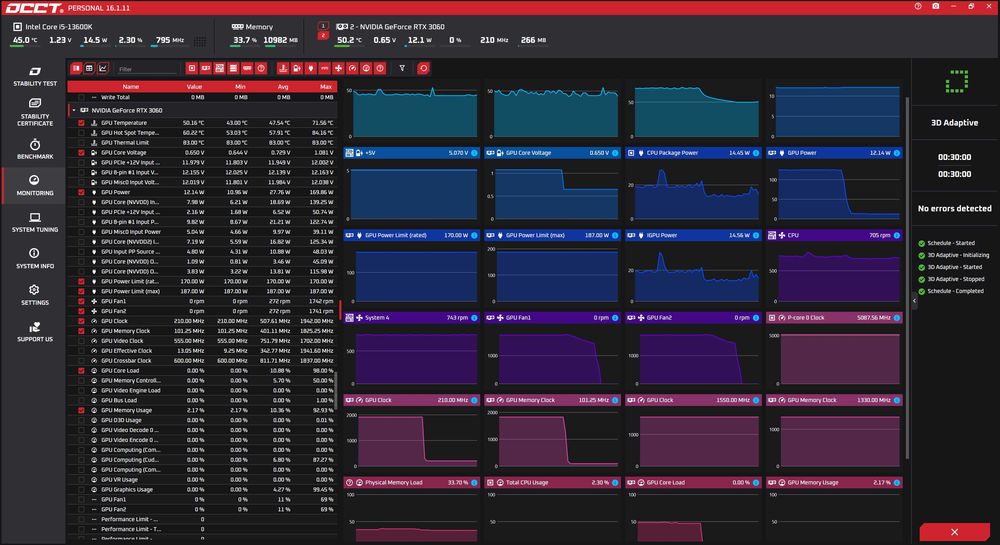1000x545 pixels.
Task: Uncheck the GPU Core Voltage checkbox
Action: coord(81,152)
